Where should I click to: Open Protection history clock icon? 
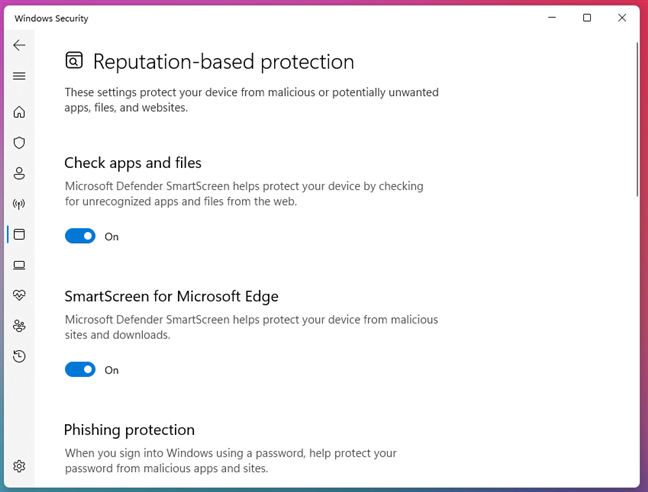pos(19,356)
